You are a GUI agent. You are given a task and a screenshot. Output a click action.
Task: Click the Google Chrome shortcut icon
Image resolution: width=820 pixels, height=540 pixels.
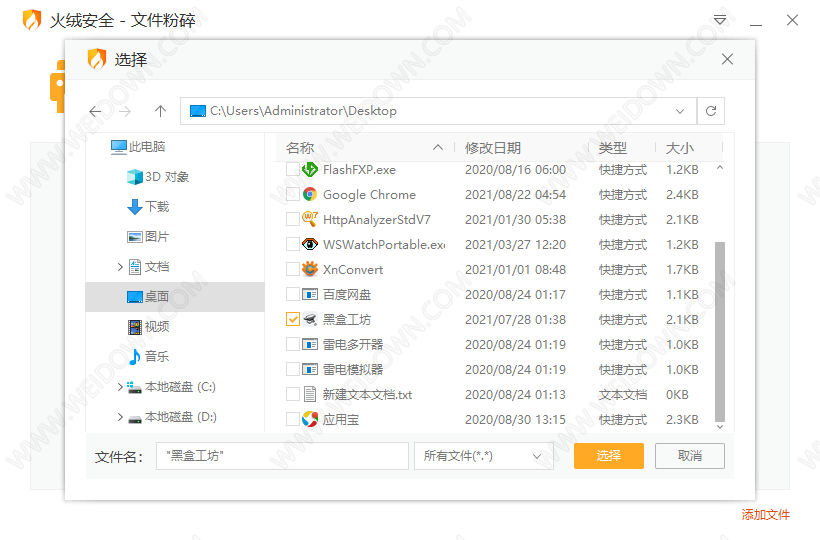pyautogui.click(x=310, y=195)
